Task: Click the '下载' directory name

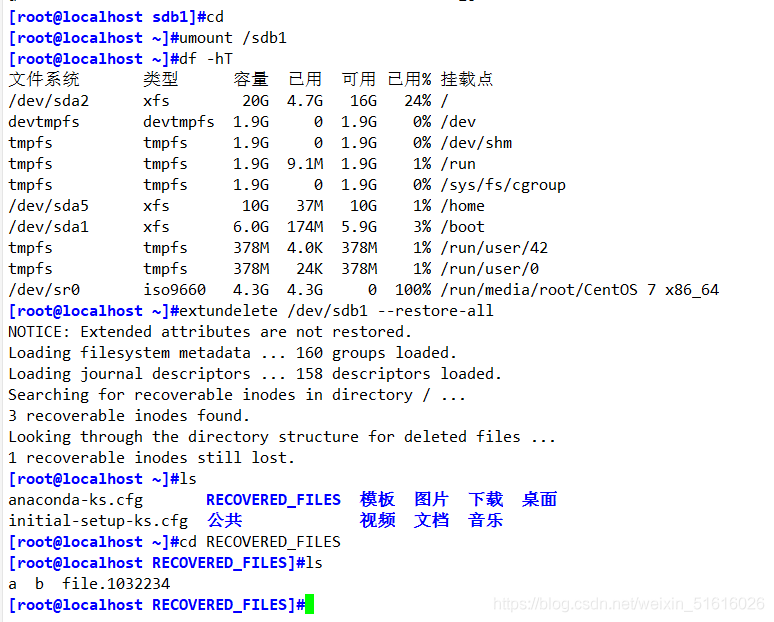Action: tap(486, 500)
